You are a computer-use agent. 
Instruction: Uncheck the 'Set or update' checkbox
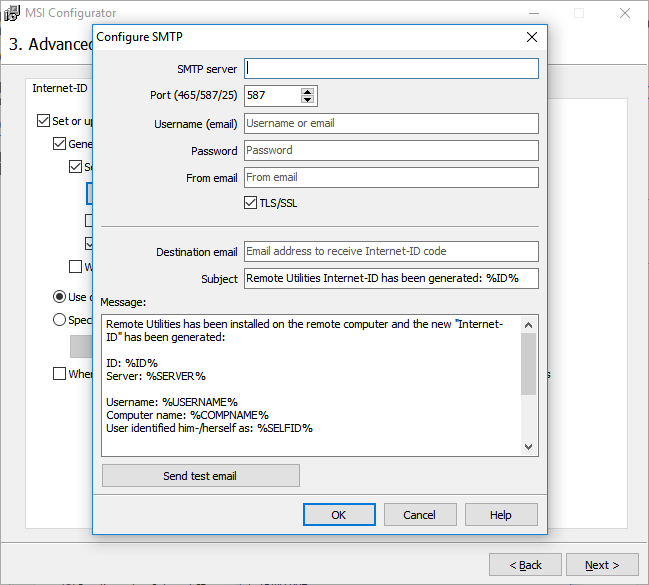[x=43, y=121]
